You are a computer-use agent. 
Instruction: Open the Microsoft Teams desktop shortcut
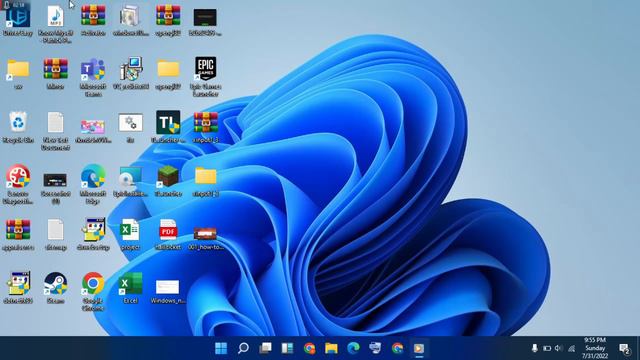pyautogui.click(x=93, y=76)
